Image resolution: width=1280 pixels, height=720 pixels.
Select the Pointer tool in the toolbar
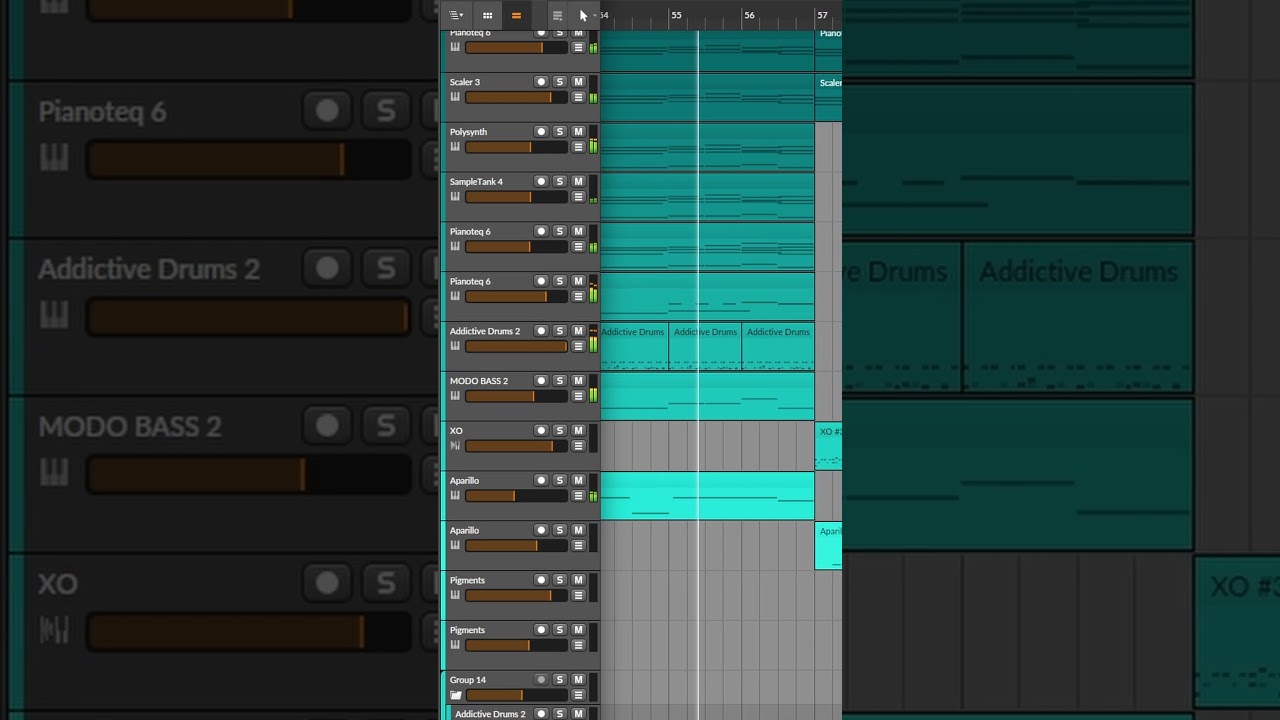click(583, 15)
